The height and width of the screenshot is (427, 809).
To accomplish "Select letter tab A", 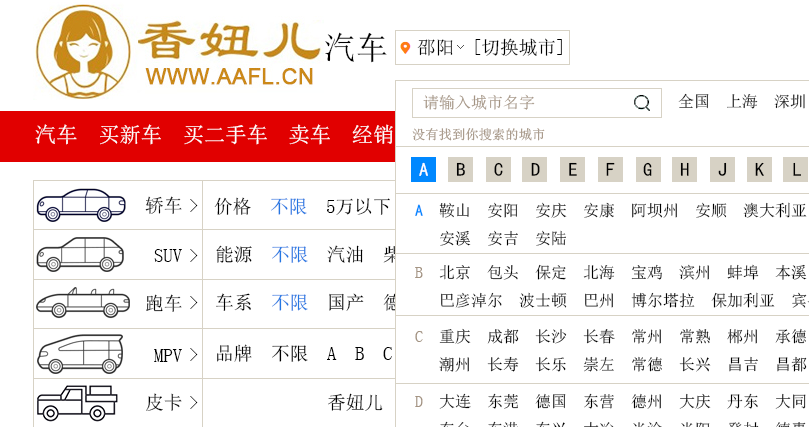I will coord(424,169).
